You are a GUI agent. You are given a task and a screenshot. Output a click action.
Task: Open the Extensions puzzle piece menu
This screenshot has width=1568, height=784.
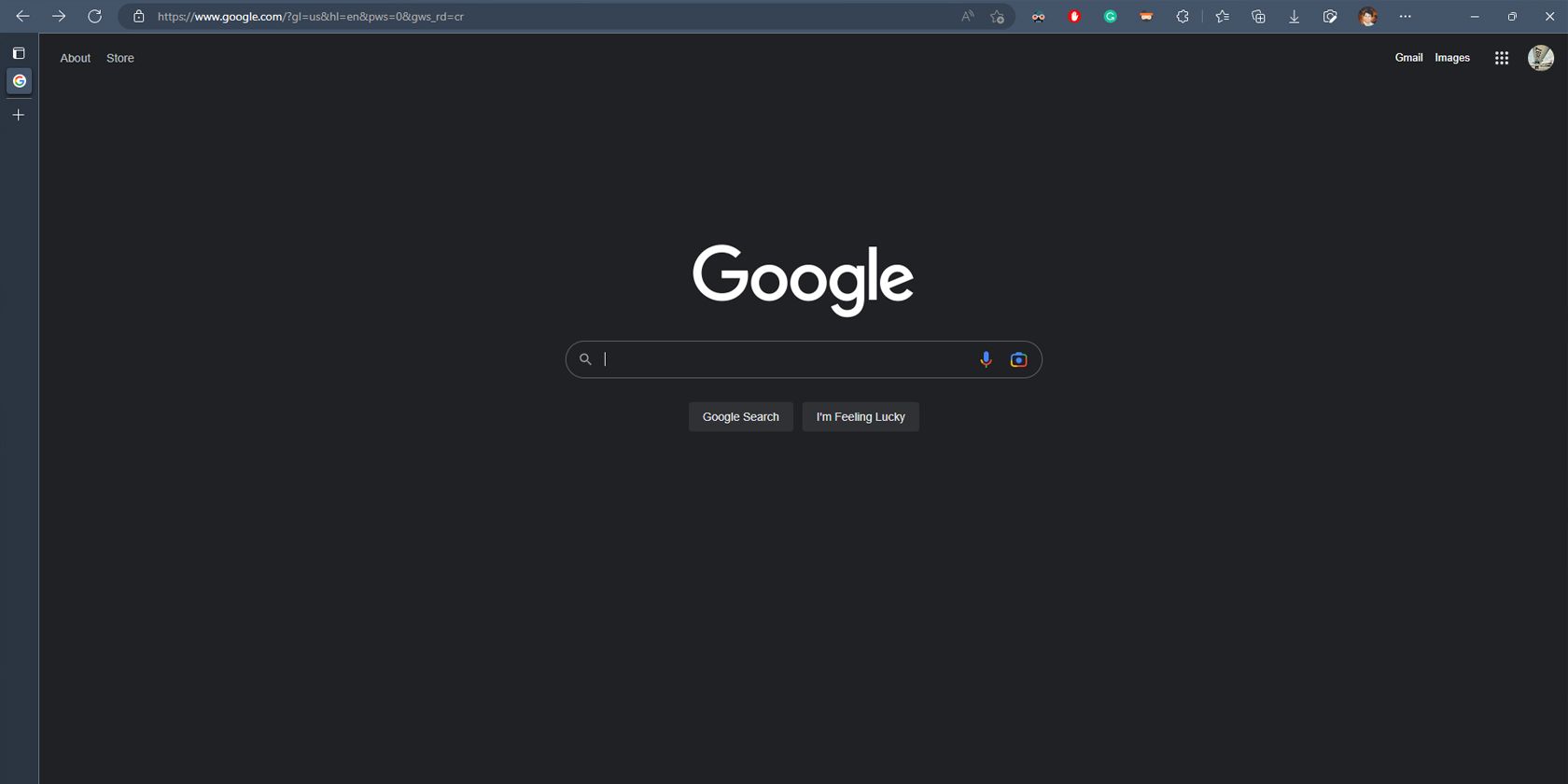tap(1183, 16)
